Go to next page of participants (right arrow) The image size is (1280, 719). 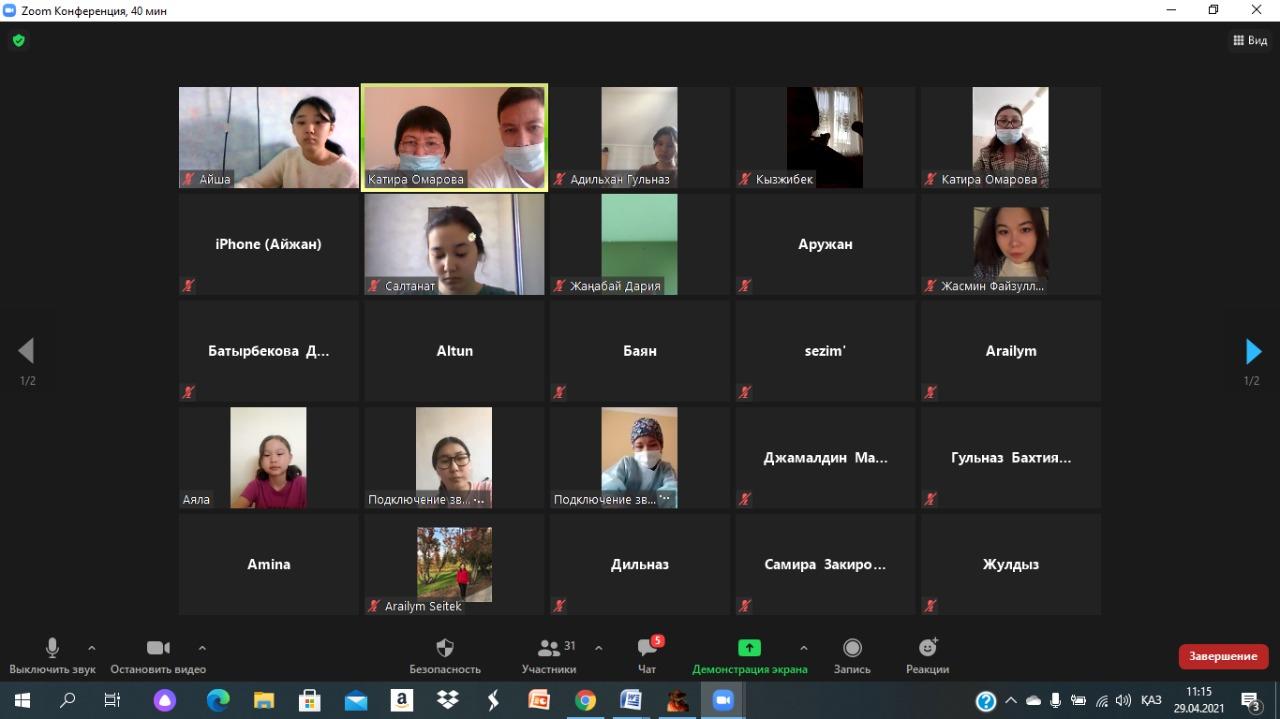1253,351
